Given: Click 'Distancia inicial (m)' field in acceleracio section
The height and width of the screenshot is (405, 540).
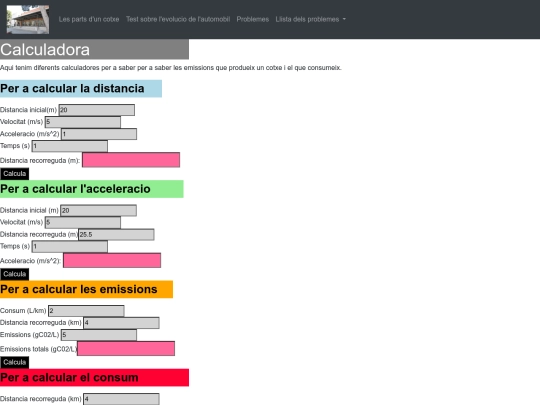Looking at the screenshot, I should (98, 210).
